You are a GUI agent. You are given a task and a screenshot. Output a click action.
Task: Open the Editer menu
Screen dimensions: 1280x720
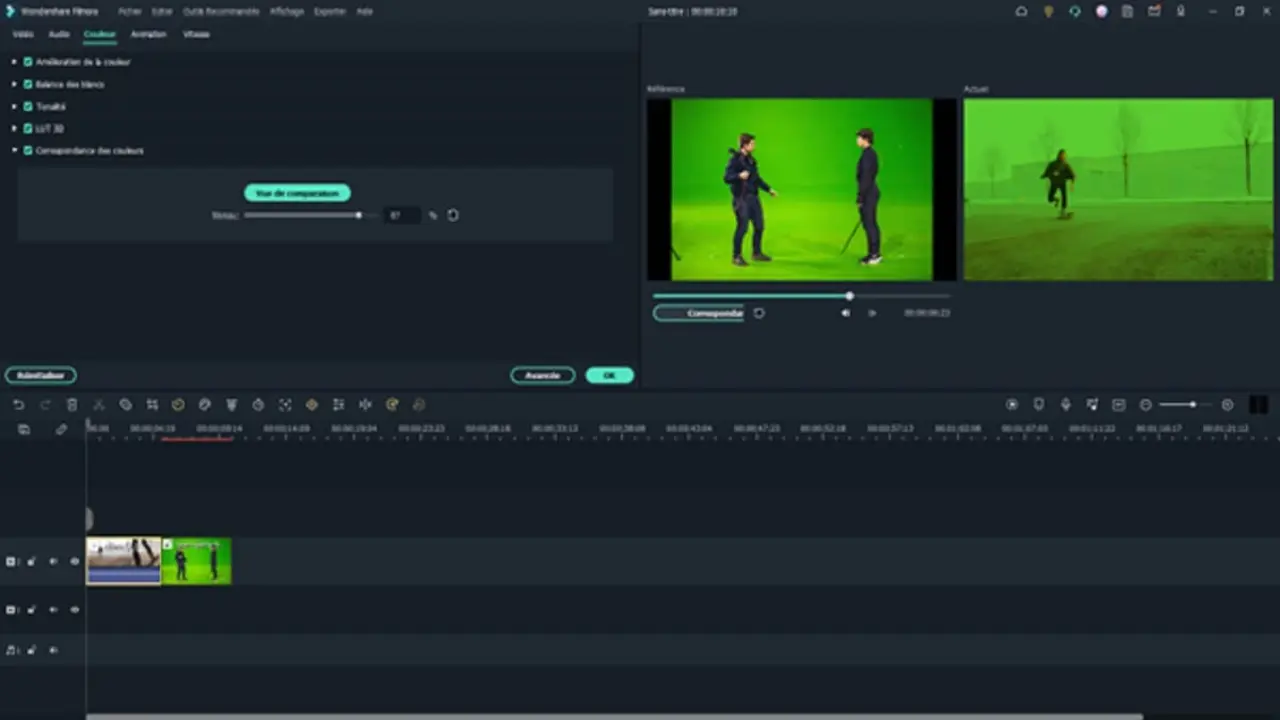tap(162, 11)
